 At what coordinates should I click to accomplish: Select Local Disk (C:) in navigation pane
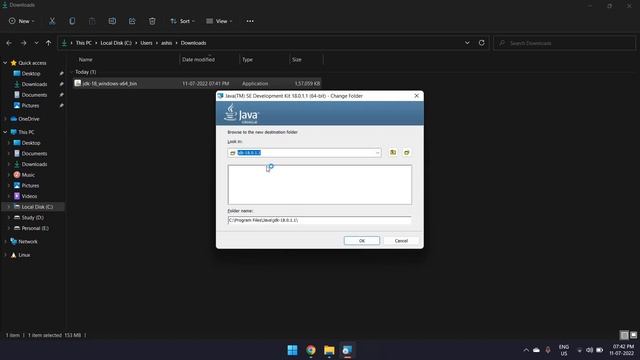pyautogui.click(x=37, y=207)
